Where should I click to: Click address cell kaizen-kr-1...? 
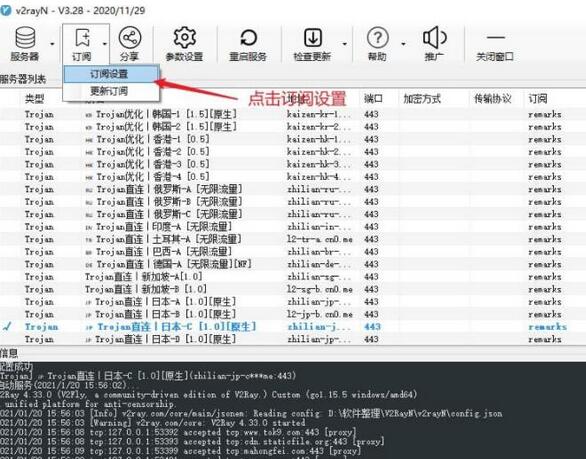click(x=319, y=114)
